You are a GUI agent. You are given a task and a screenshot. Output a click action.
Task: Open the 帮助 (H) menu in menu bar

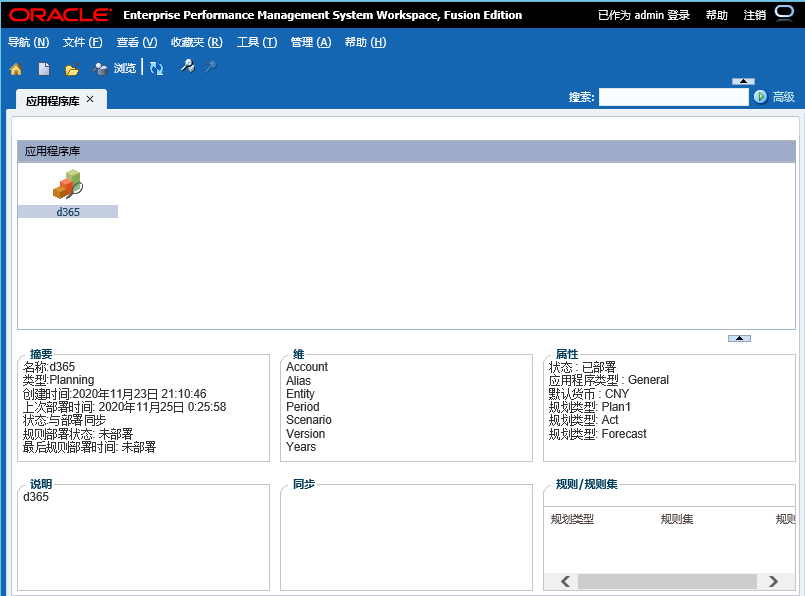click(365, 42)
